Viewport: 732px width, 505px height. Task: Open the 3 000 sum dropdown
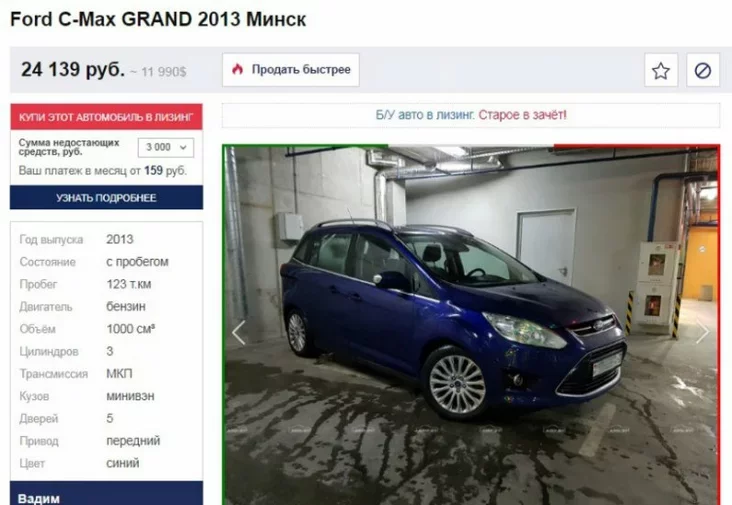click(166, 147)
